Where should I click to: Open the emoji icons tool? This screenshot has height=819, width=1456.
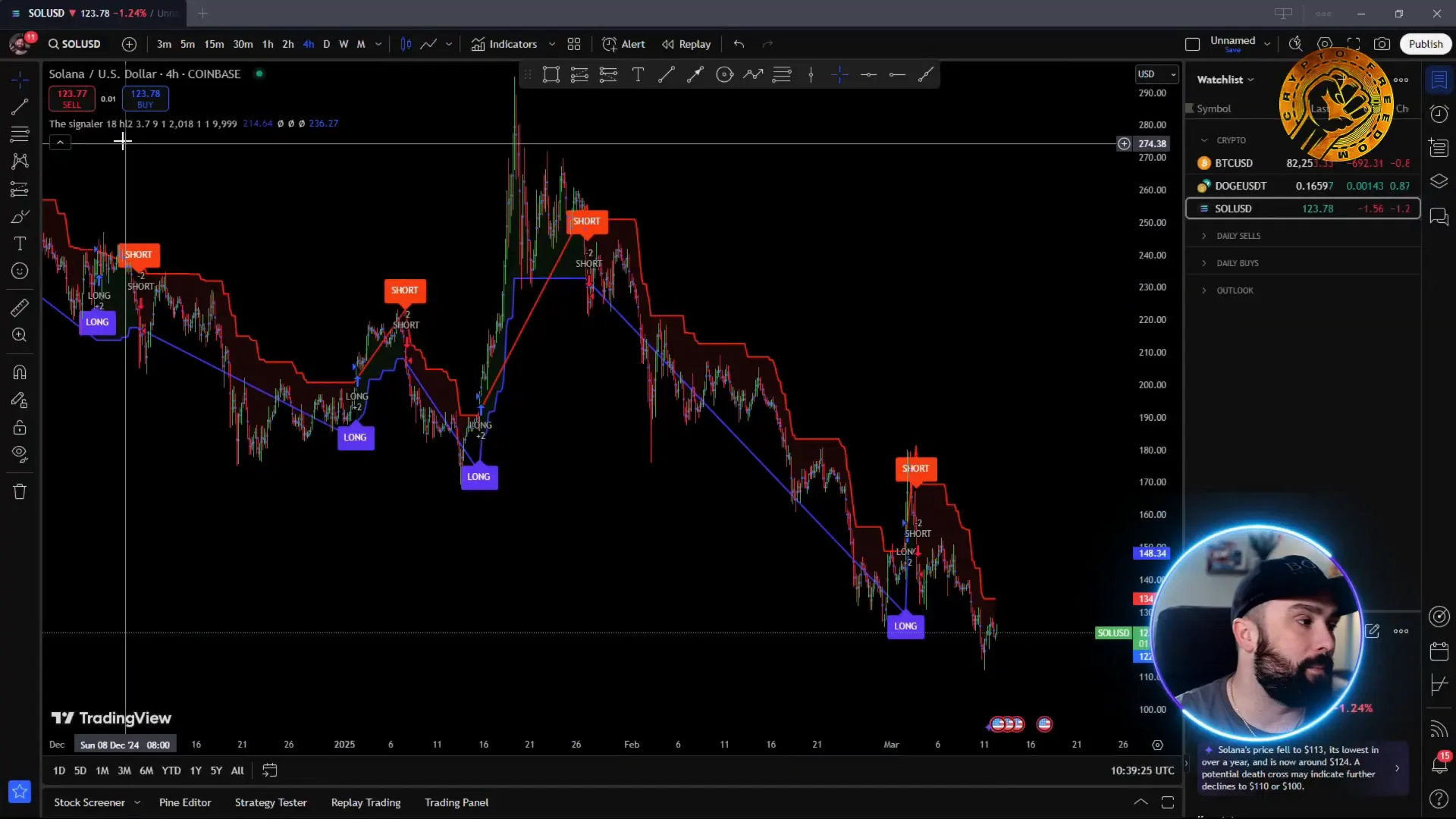point(20,271)
